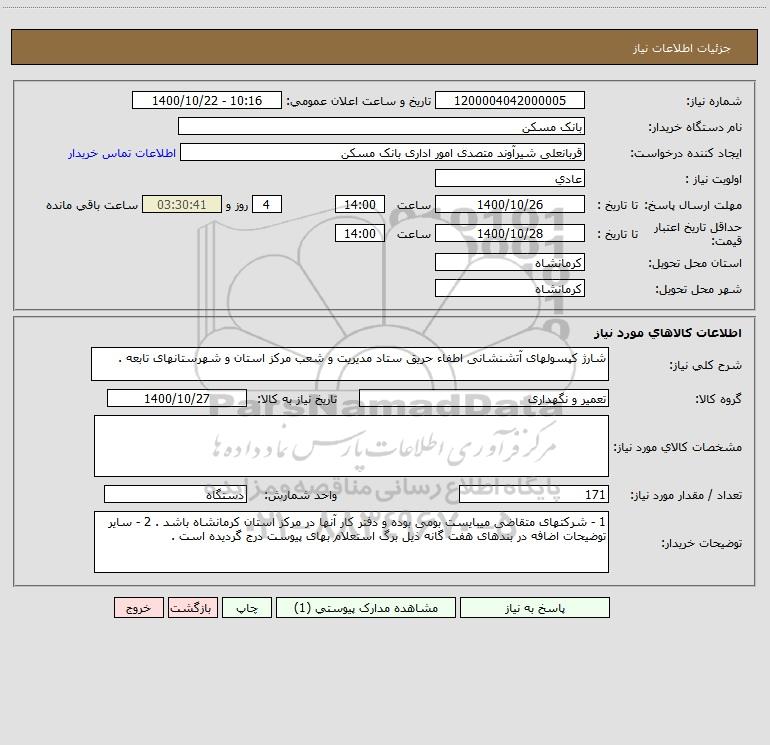The image size is (770, 745).
Task: Select response deadline date 1400/10/26
Action: tap(510, 204)
